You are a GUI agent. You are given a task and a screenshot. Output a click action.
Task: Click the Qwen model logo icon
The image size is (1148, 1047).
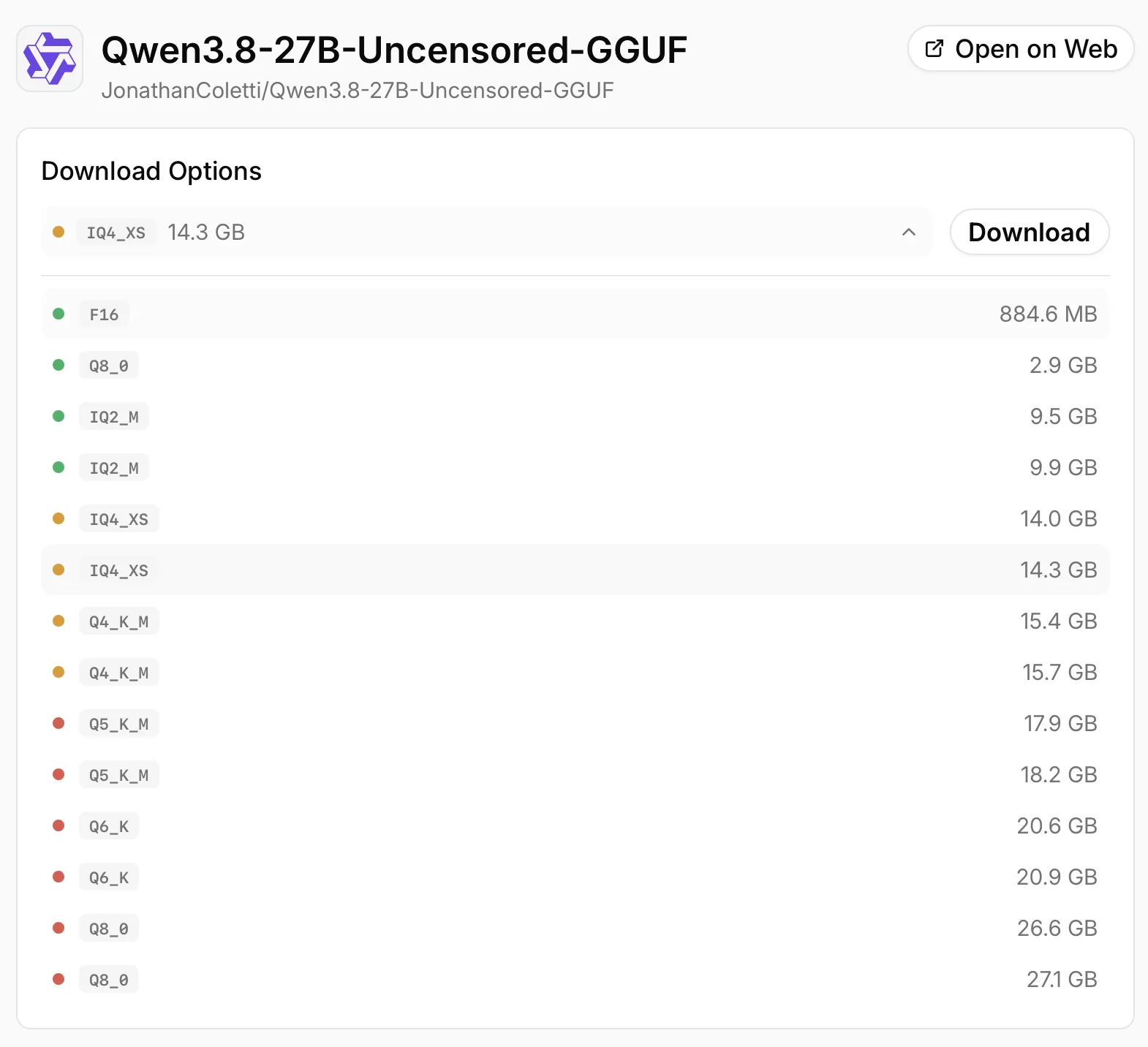click(50, 58)
